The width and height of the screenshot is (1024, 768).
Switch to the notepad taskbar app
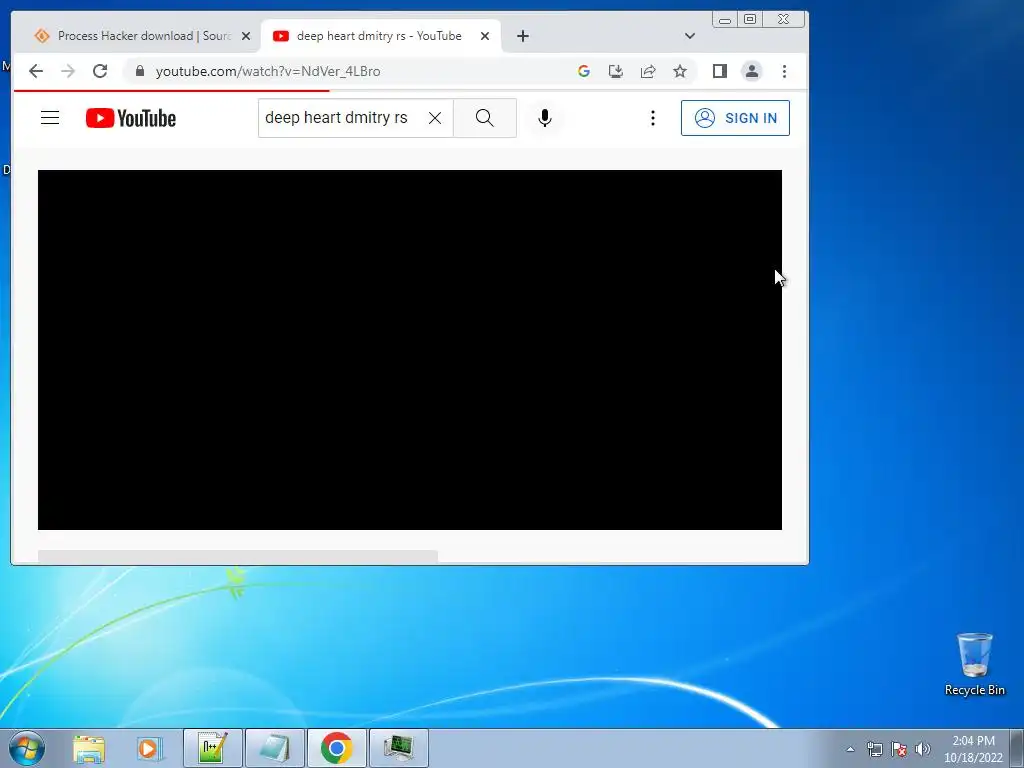click(x=275, y=748)
